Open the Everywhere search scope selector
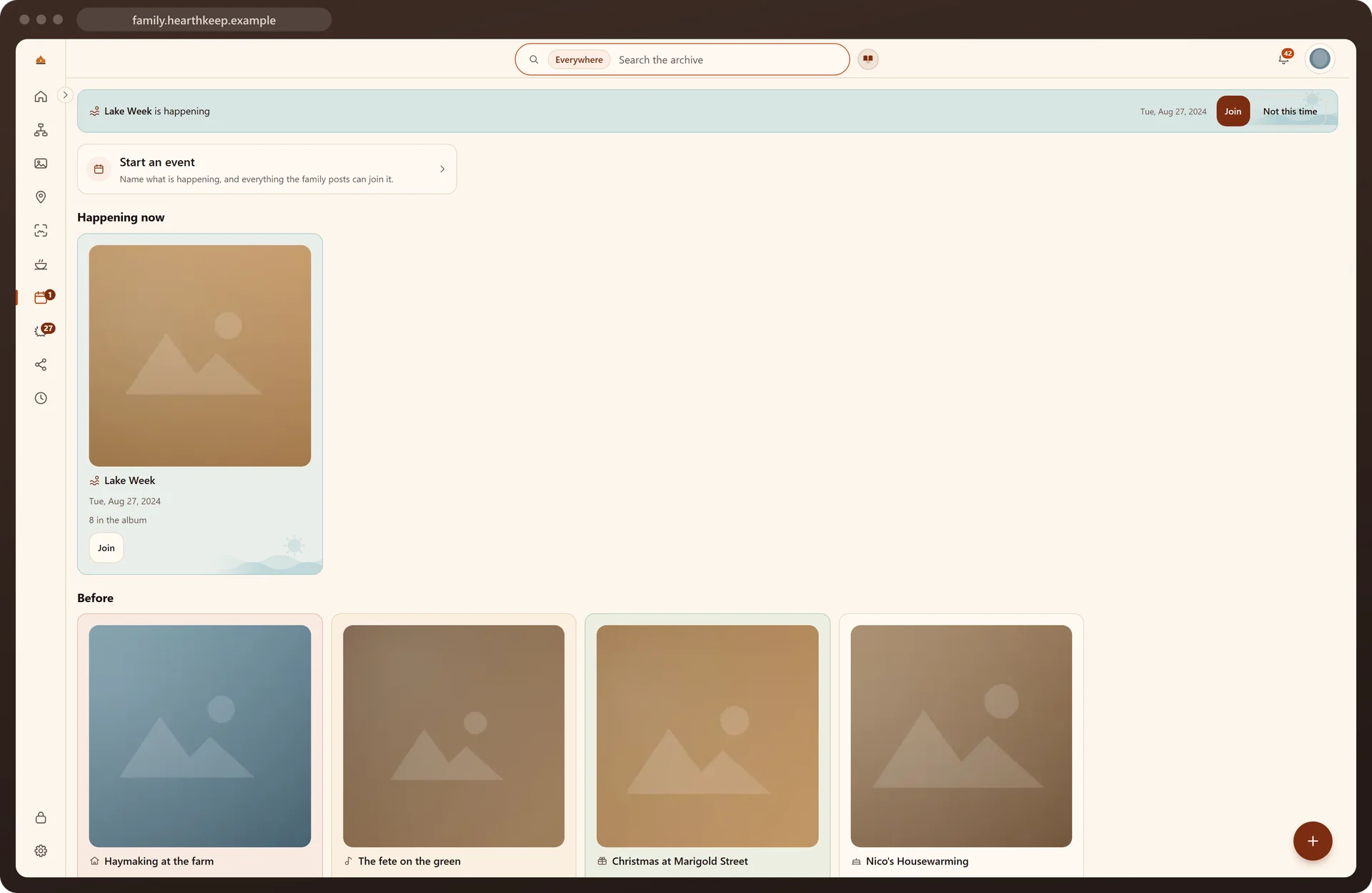The height and width of the screenshot is (893, 1372). tap(579, 60)
